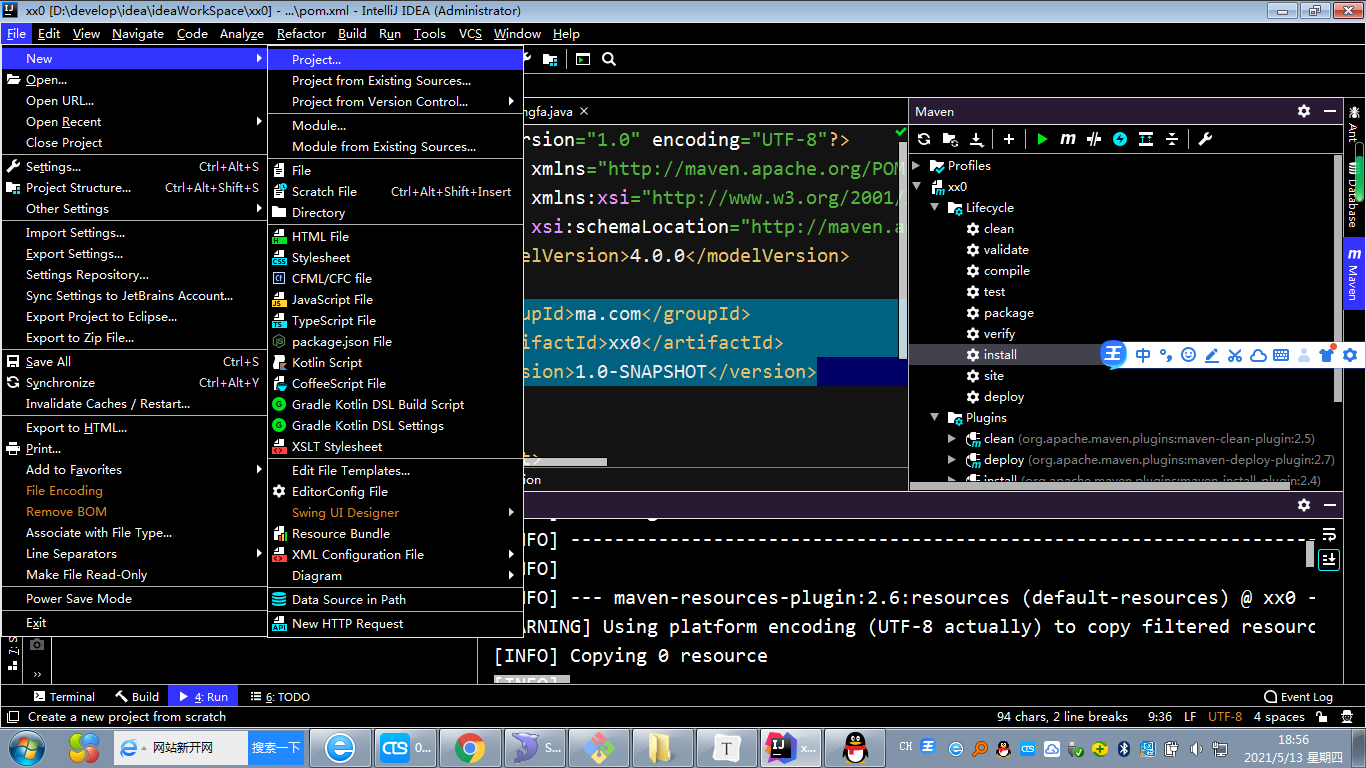Viewport: 1366px width, 768px height.
Task: Click the Windows Start button
Action: 25,747
